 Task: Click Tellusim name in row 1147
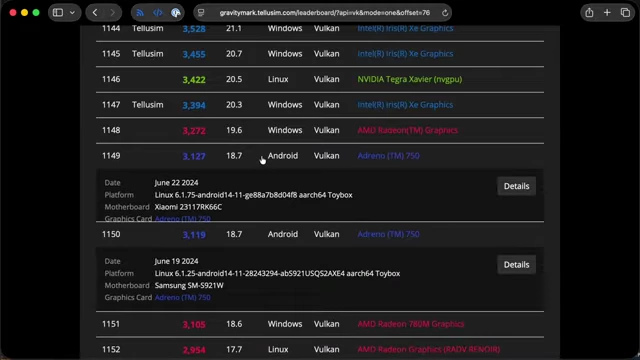pos(147,105)
